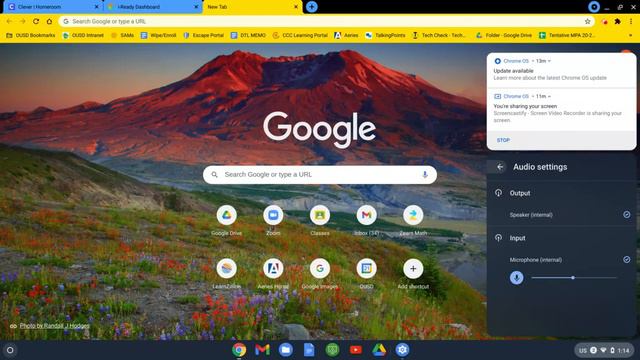Reload the current page
This screenshot has height=360, width=640.
point(36,21)
